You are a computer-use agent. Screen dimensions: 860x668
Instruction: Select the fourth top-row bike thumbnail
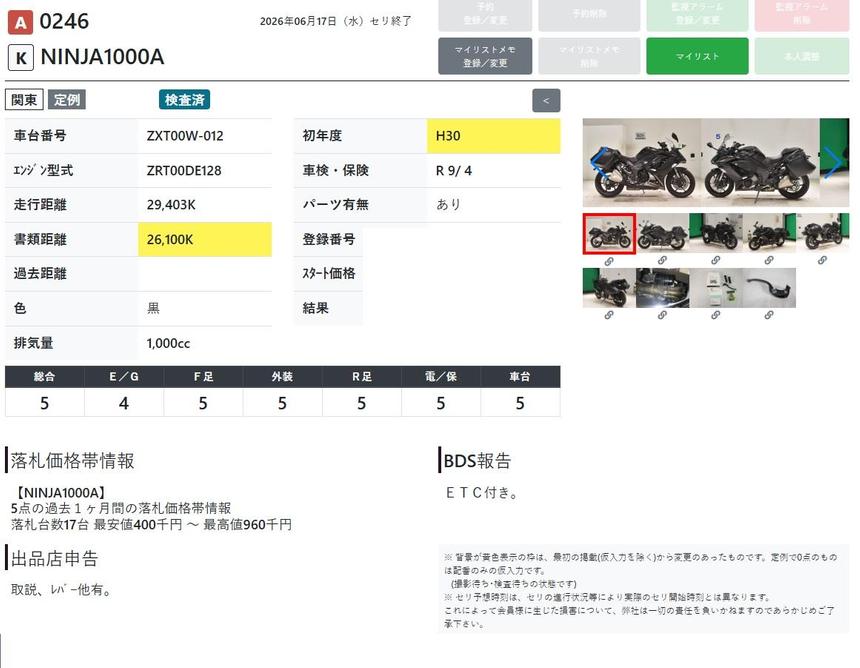click(x=769, y=233)
